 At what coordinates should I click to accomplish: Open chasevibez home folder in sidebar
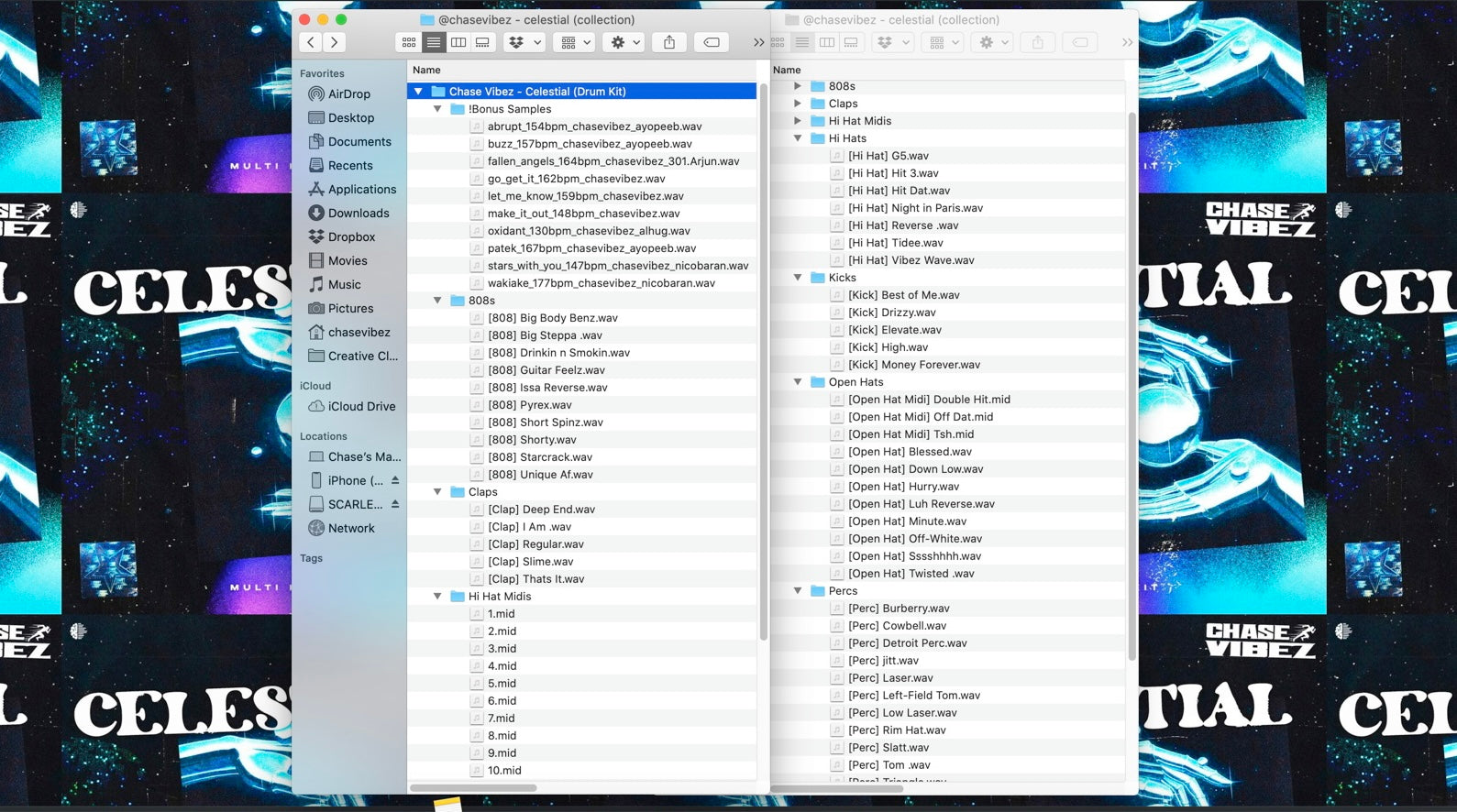tap(359, 332)
